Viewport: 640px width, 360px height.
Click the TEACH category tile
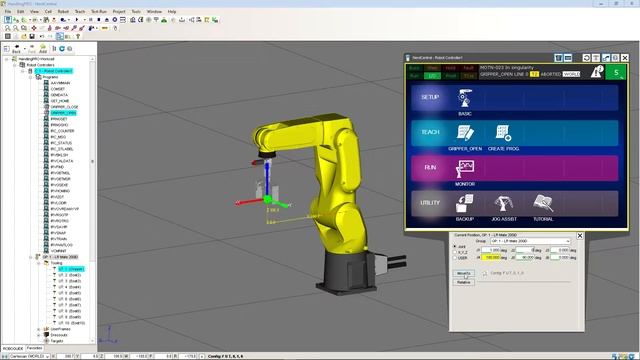(430, 133)
